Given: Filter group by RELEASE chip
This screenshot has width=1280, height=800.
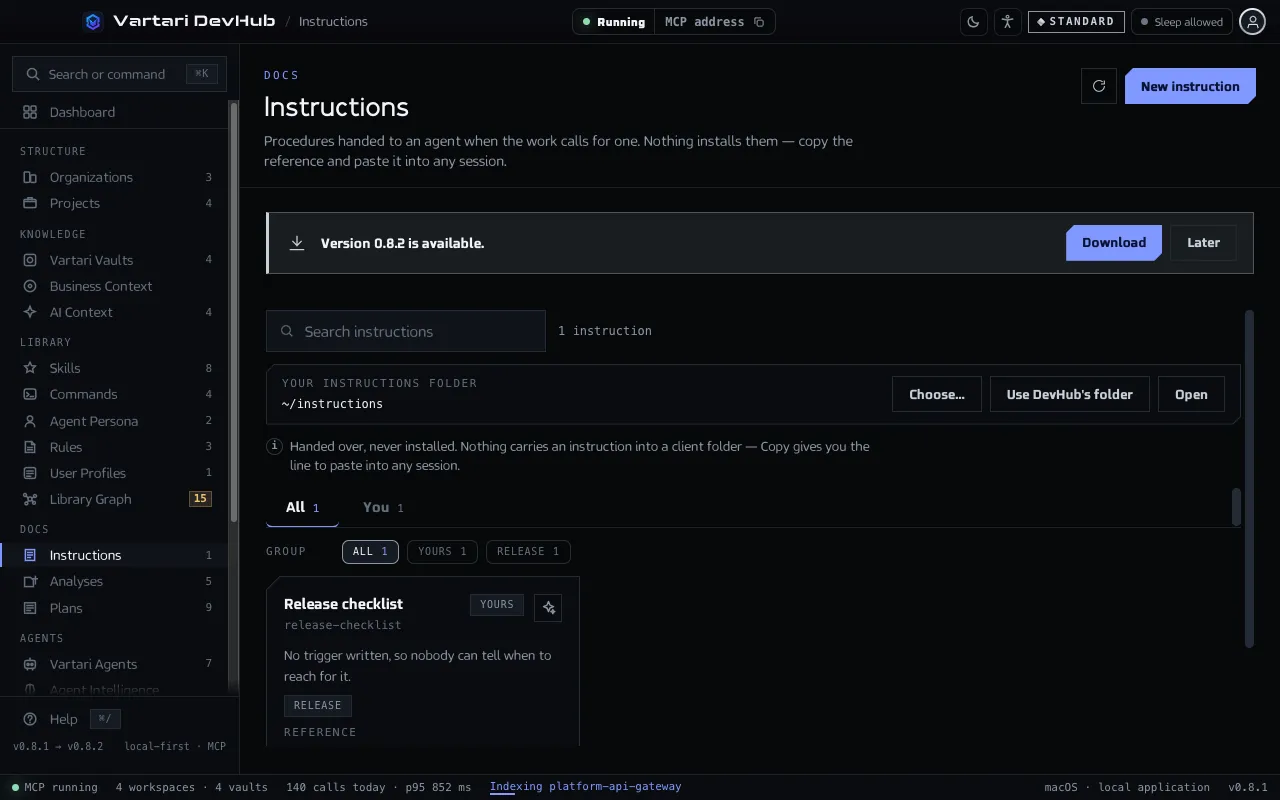Looking at the screenshot, I should pos(528,552).
